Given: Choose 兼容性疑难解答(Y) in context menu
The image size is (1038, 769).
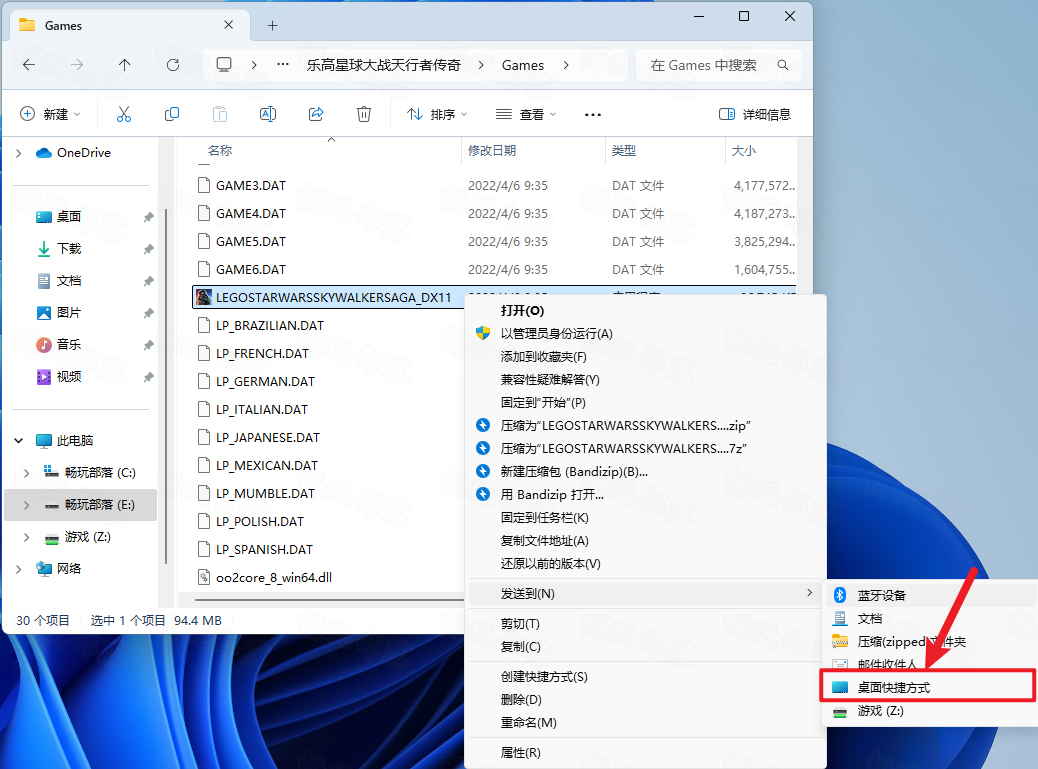Looking at the screenshot, I should coord(645,380).
